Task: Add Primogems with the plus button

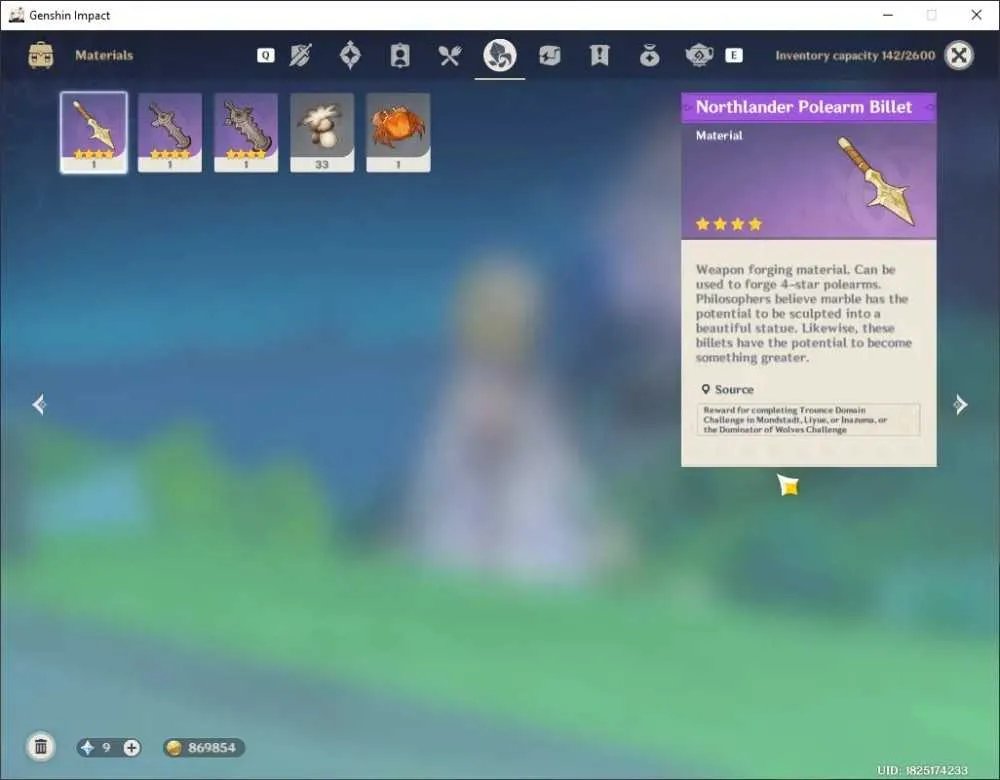Action: 131,747
